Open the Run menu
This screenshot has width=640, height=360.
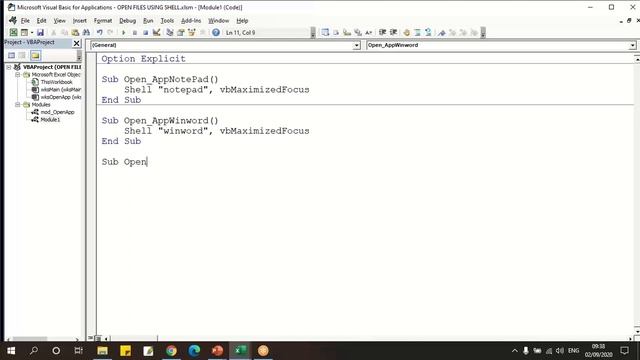pos(148,20)
